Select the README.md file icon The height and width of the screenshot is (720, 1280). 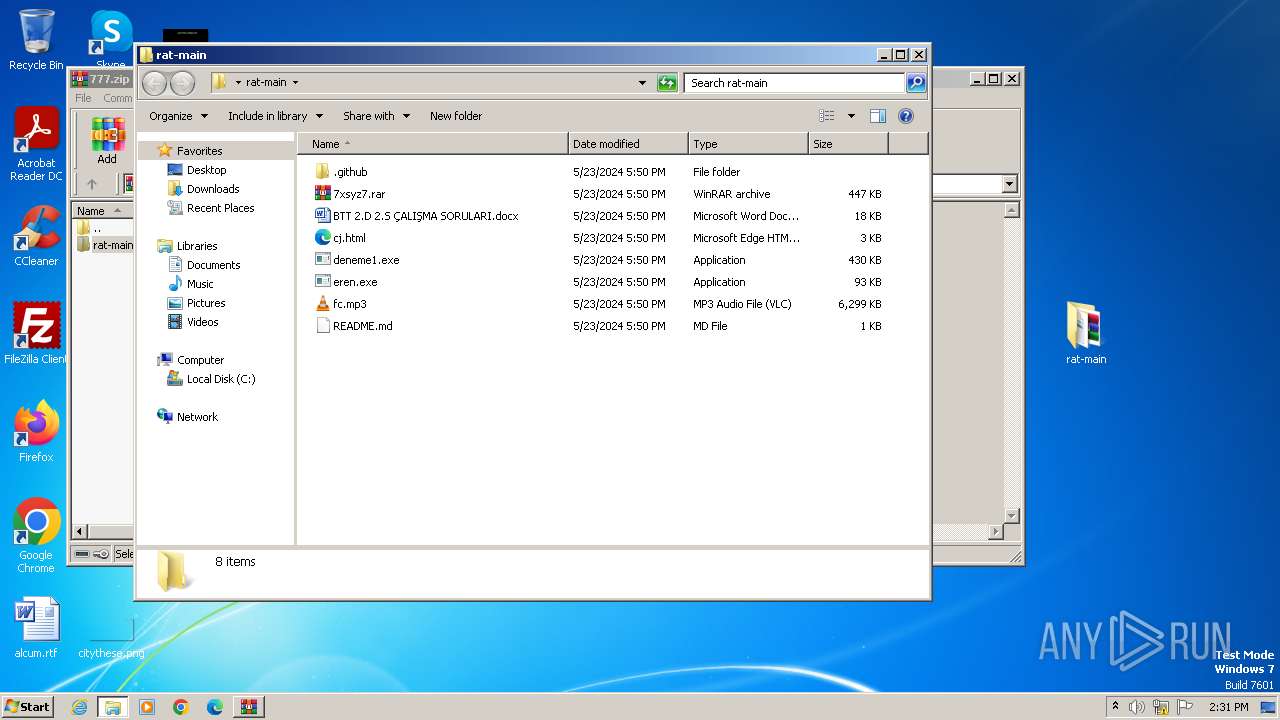[322, 326]
